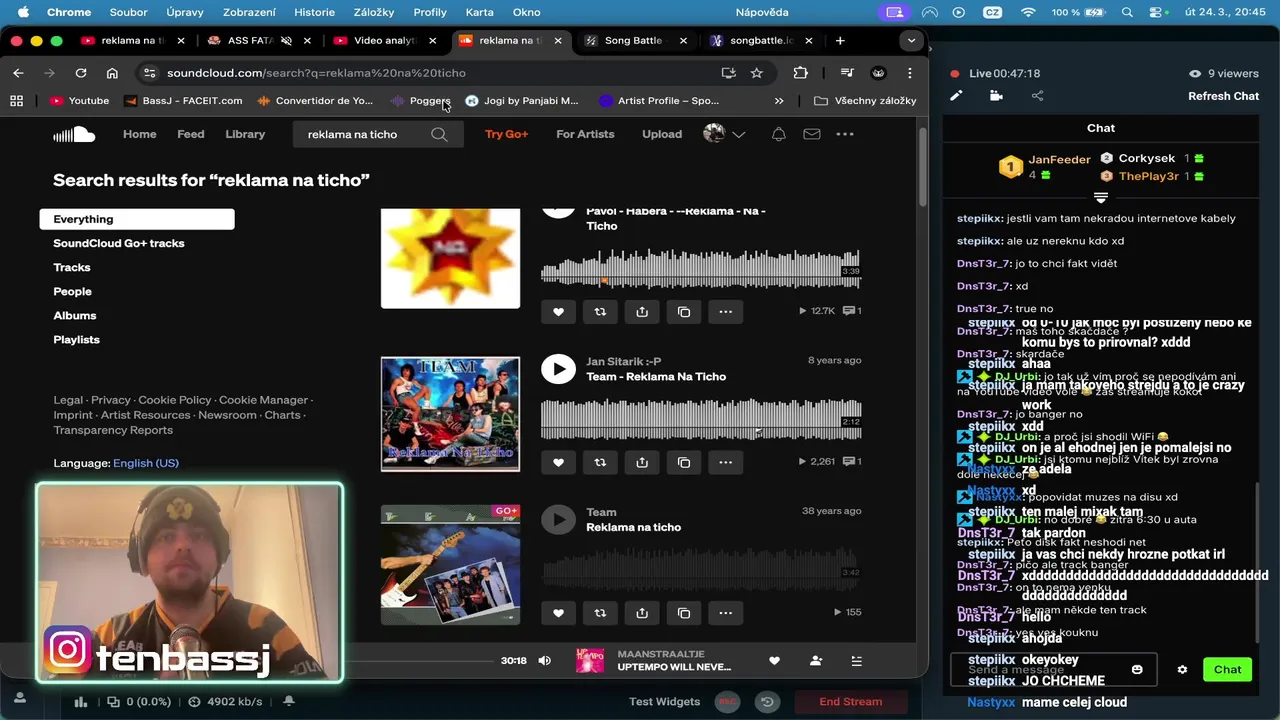Open Chrome extensions puzzle icon
Screen dimensions: 1280x720
click(x=800, y=73)
